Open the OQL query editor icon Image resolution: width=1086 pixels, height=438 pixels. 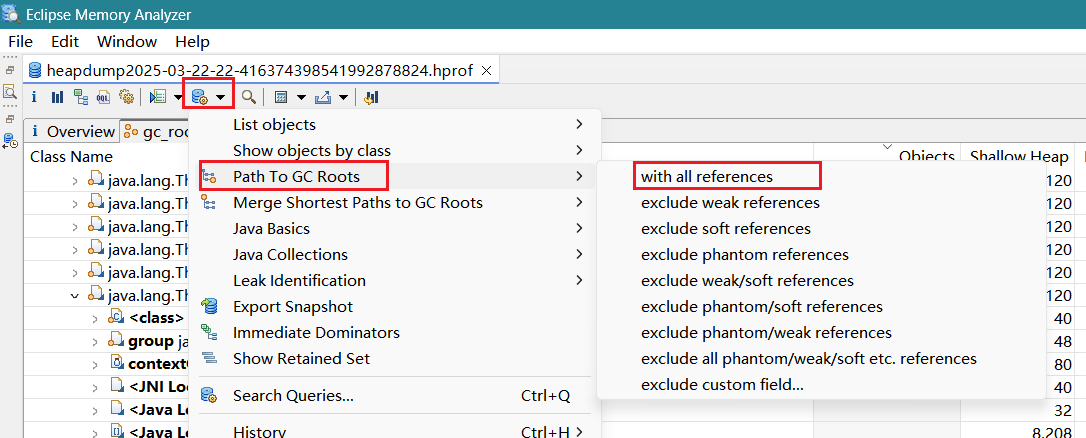pyautogui.click(x=103, y=97)
